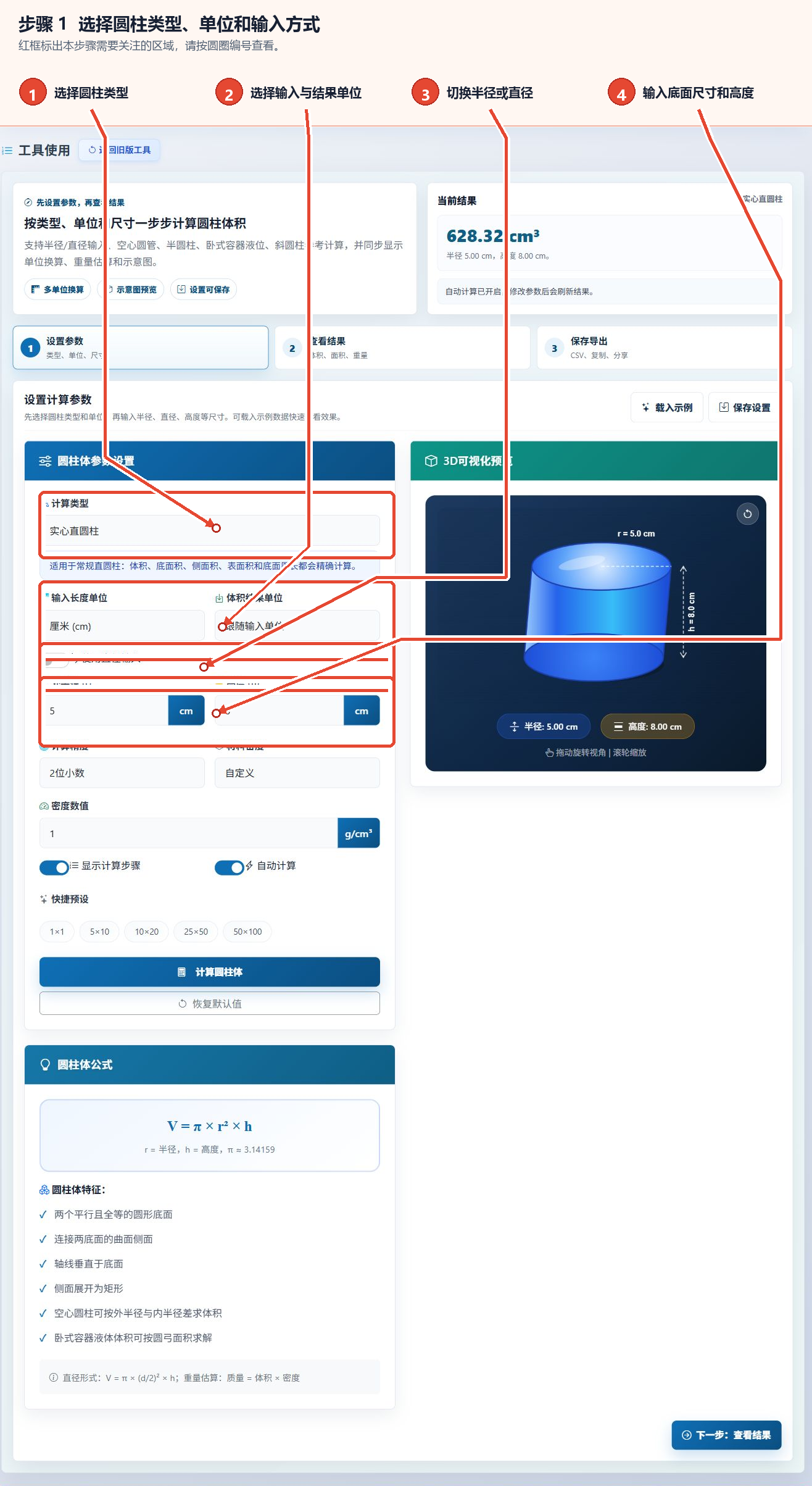Toggle the diameter input switch
Image resolution: width=812 pixels, height=1486 pixels.
click(57, 660)
